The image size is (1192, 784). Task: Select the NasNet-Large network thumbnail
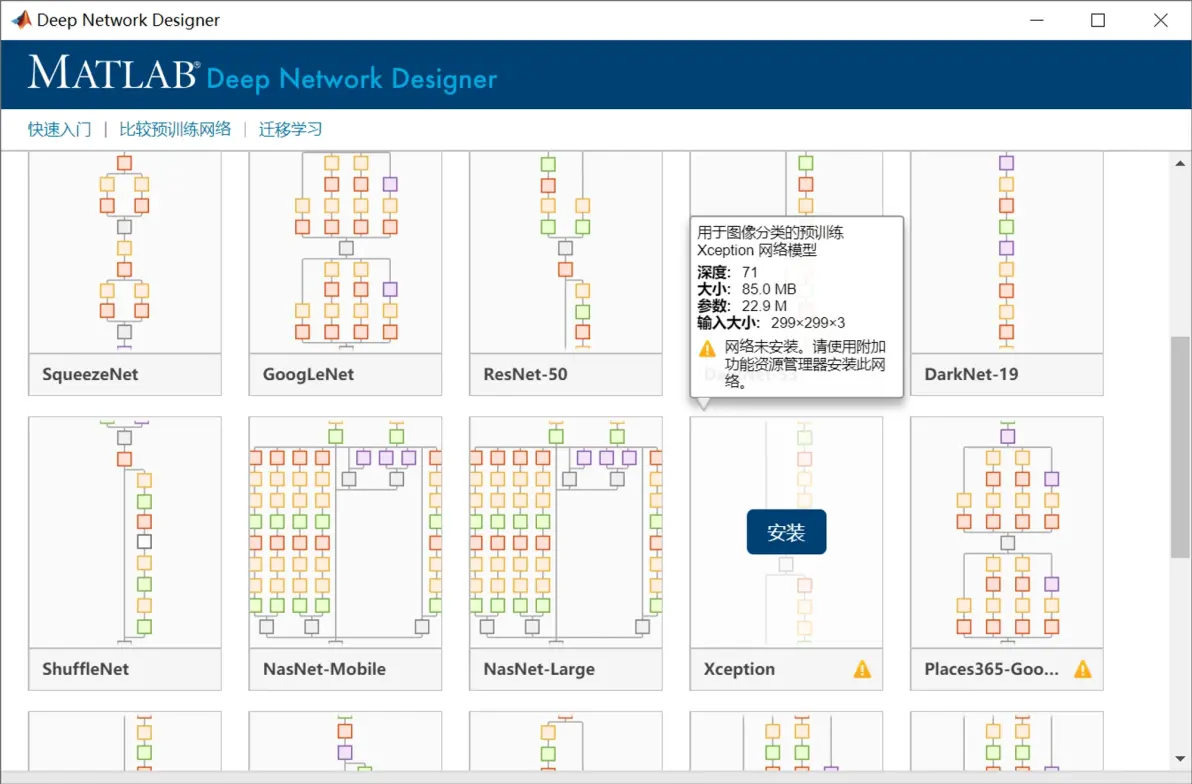566,532
